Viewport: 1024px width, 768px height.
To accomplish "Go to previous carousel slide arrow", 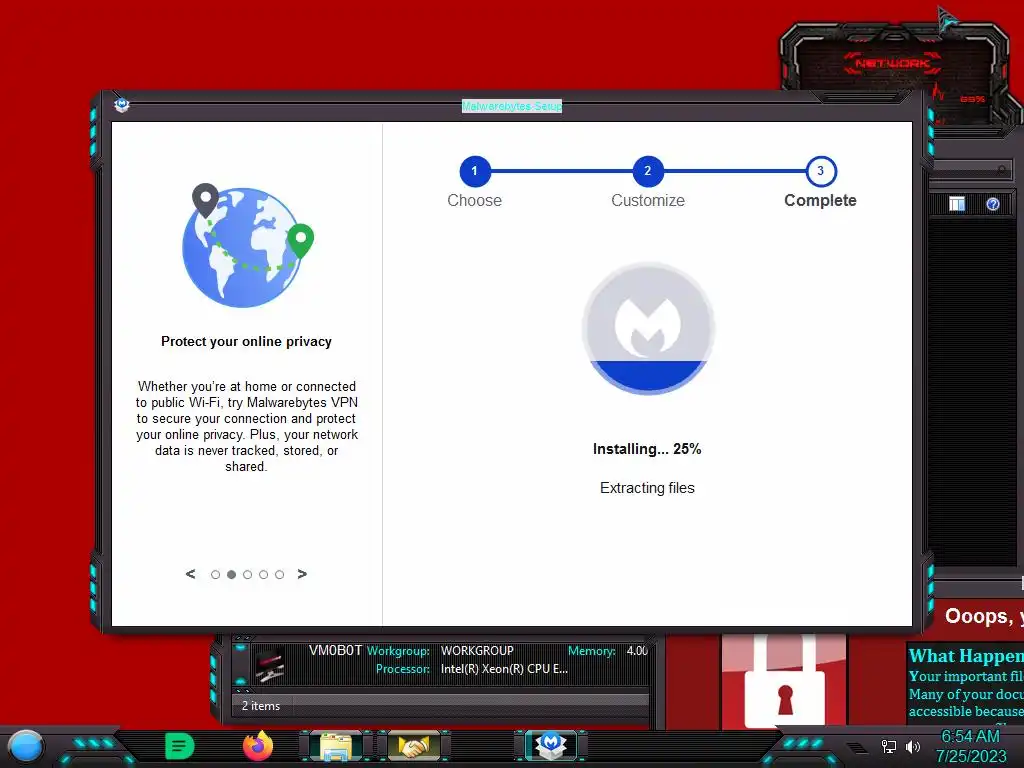I will (191, 574).
